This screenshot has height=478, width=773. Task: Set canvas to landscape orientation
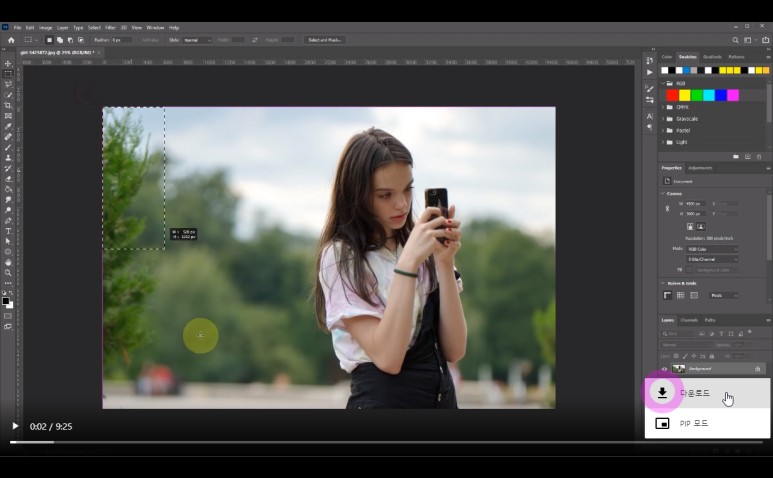pos(701,226)
